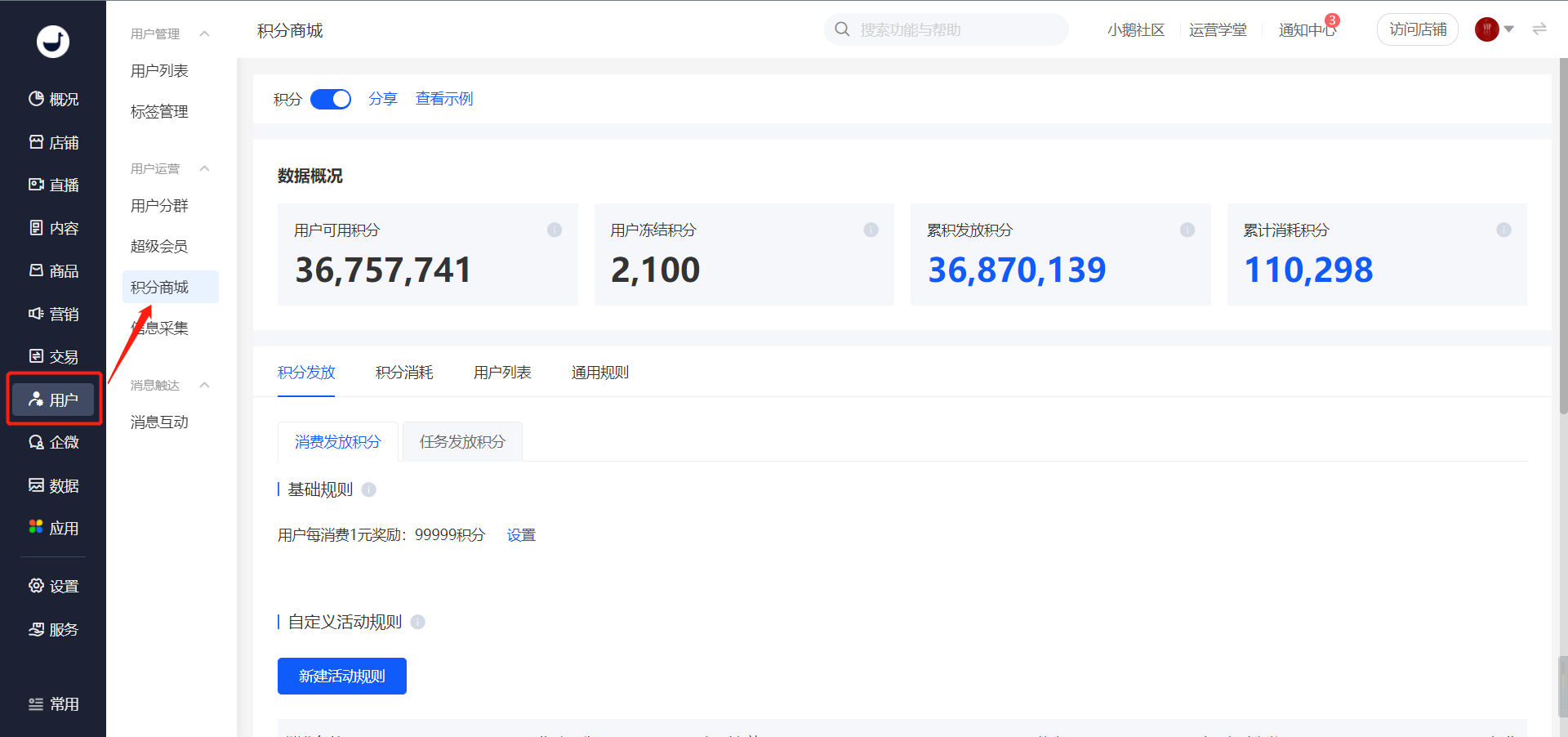The height and width of the screenshot is (737, 1568).
Task: Switch to the 通用规则 tab
Action: coord(600,373)
